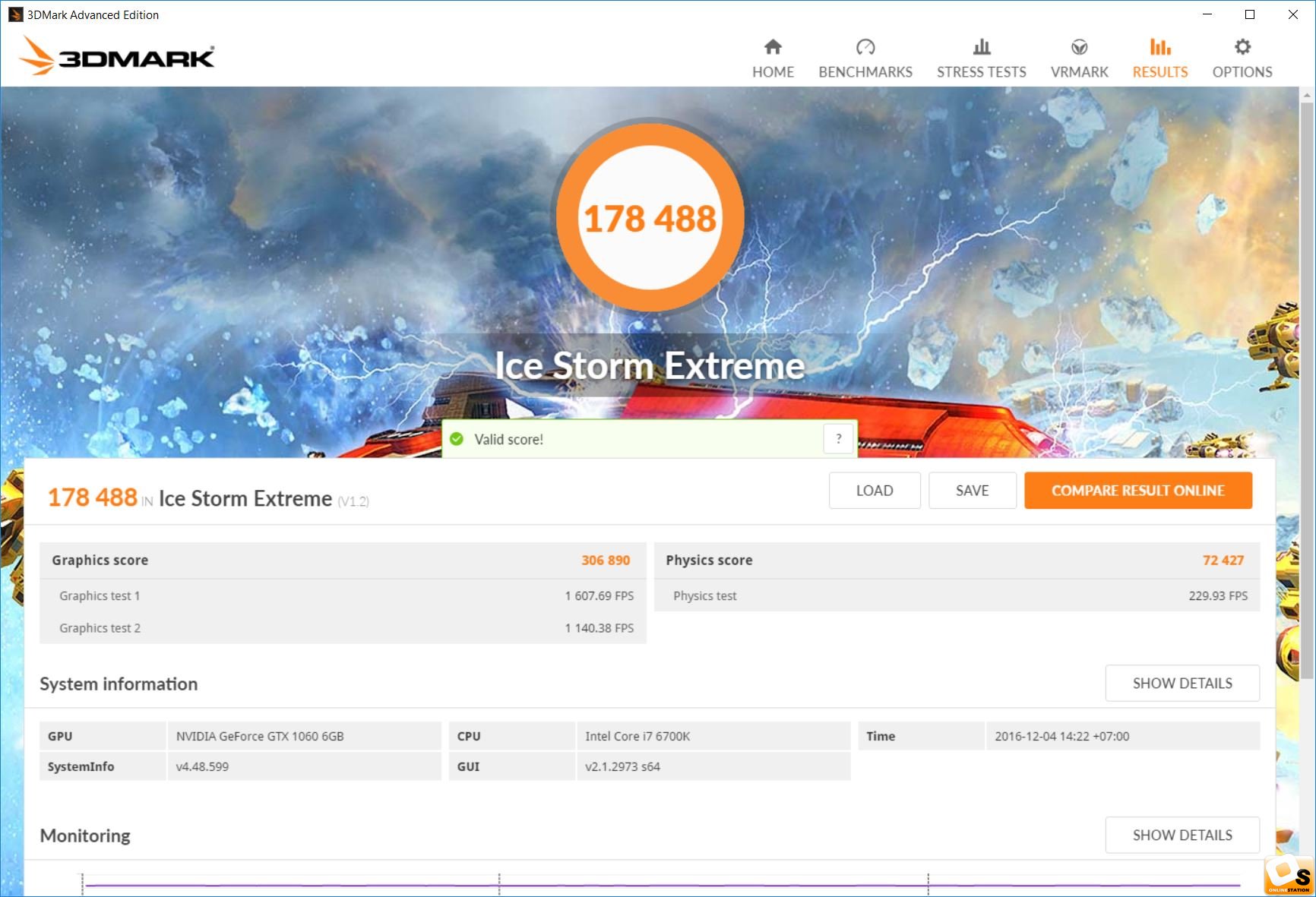Click the Benchmarks gauge icon
This screenshot has width=1316, height=897.
point(865,47)
